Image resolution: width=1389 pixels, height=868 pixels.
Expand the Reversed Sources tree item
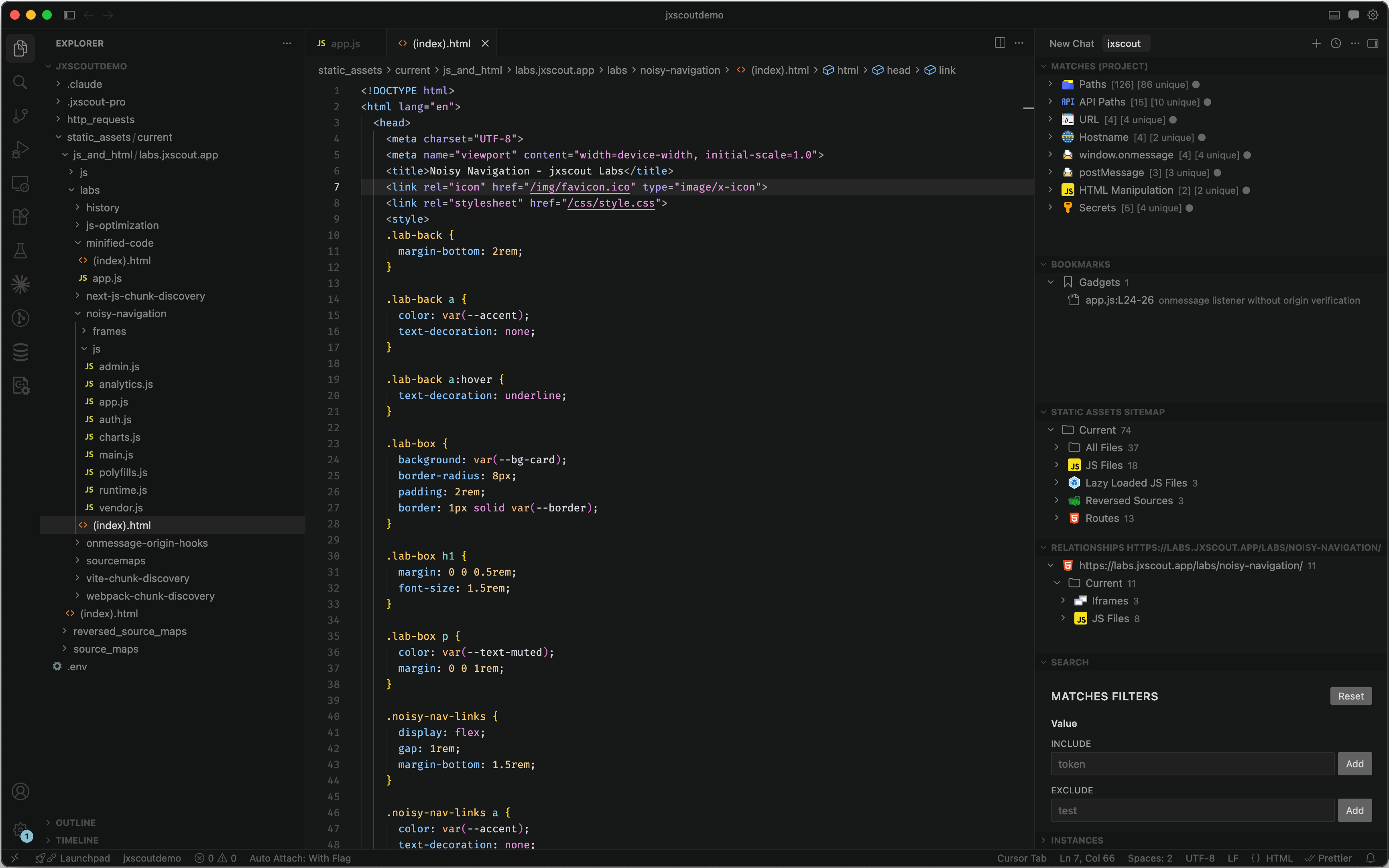[x=1058, y=500]
